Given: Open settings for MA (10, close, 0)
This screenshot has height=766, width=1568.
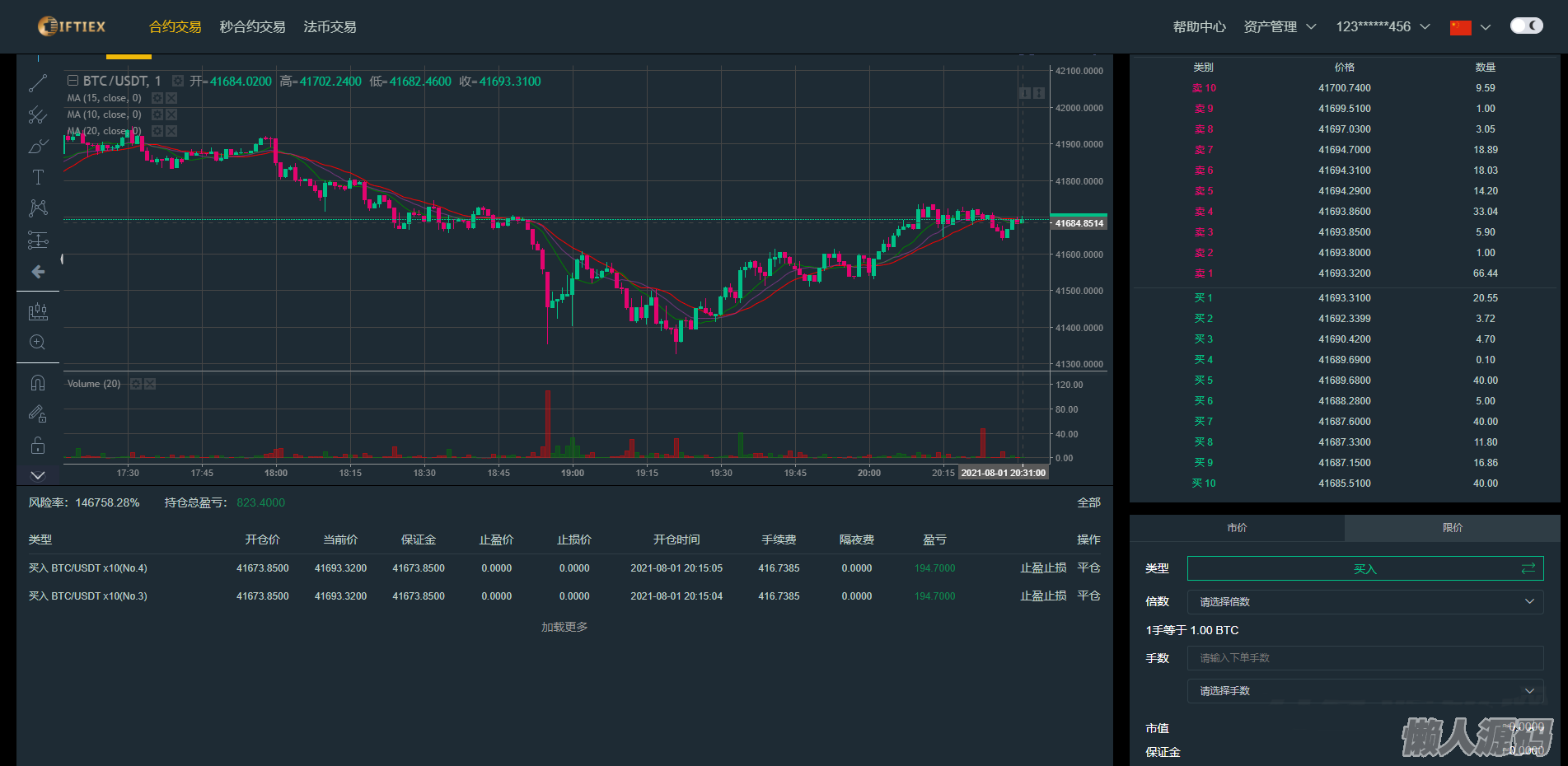Looking at the screenshot, I should pyautogui.click(x=157, y=114).
